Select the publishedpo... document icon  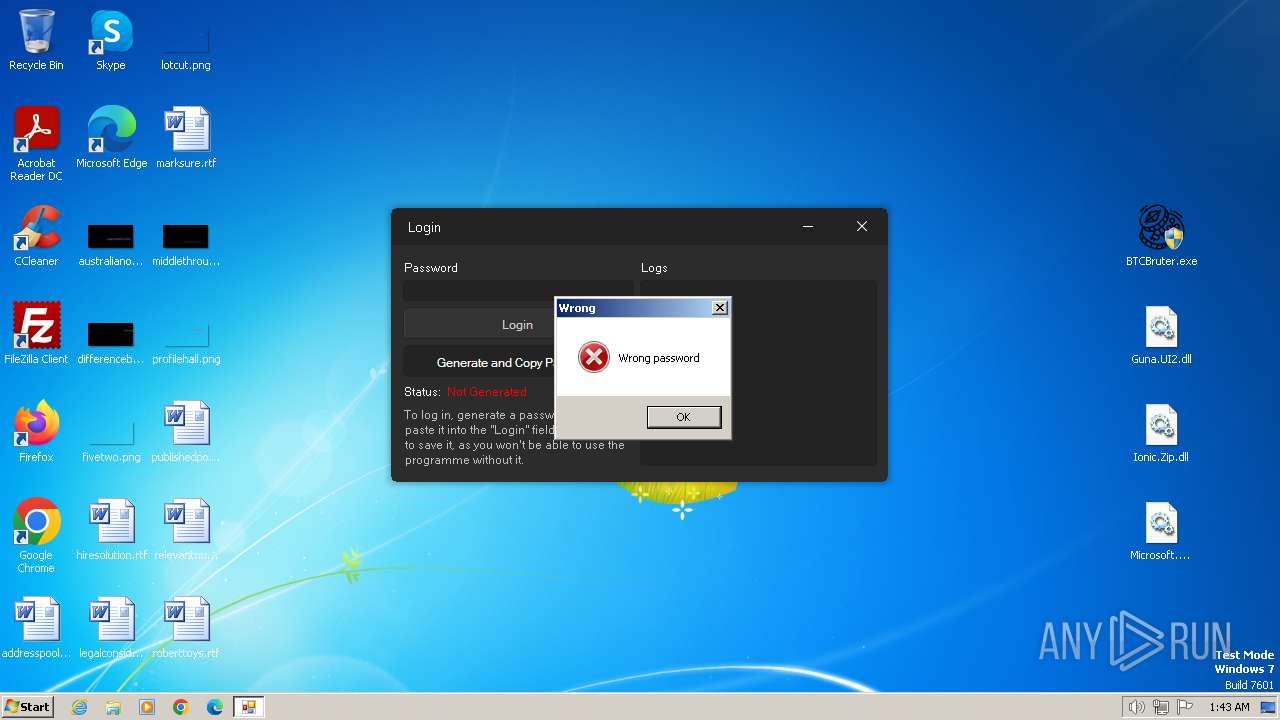coord(186,432)
